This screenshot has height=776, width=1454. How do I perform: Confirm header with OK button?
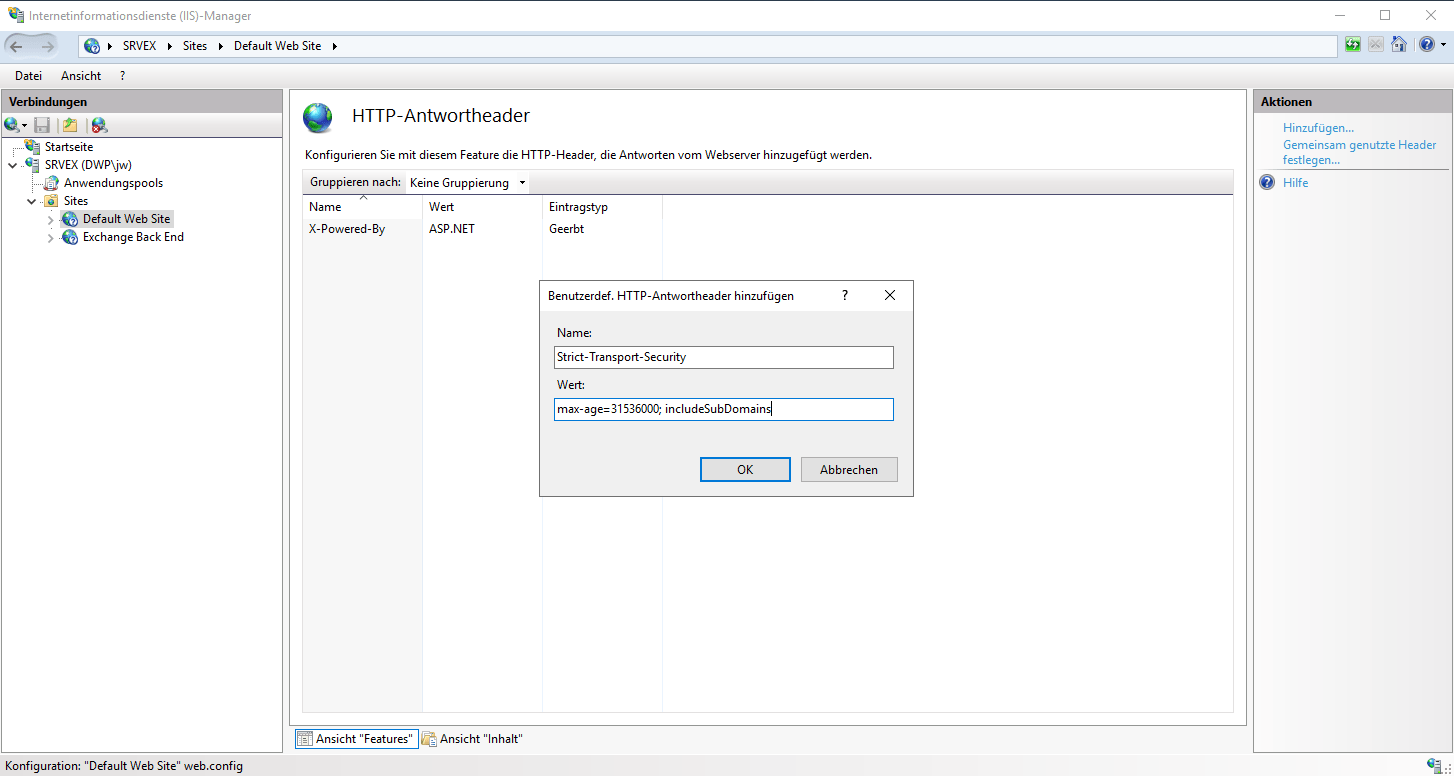[x=745, y=470]
